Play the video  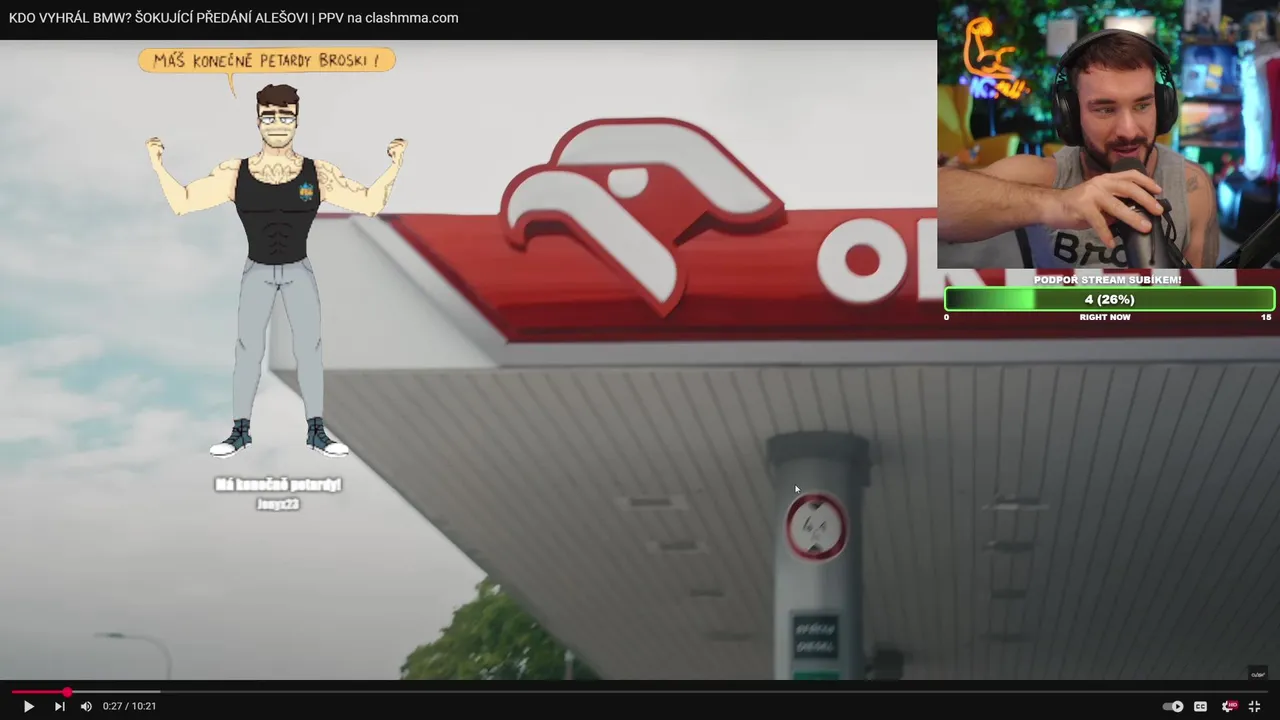click(28, 706)
